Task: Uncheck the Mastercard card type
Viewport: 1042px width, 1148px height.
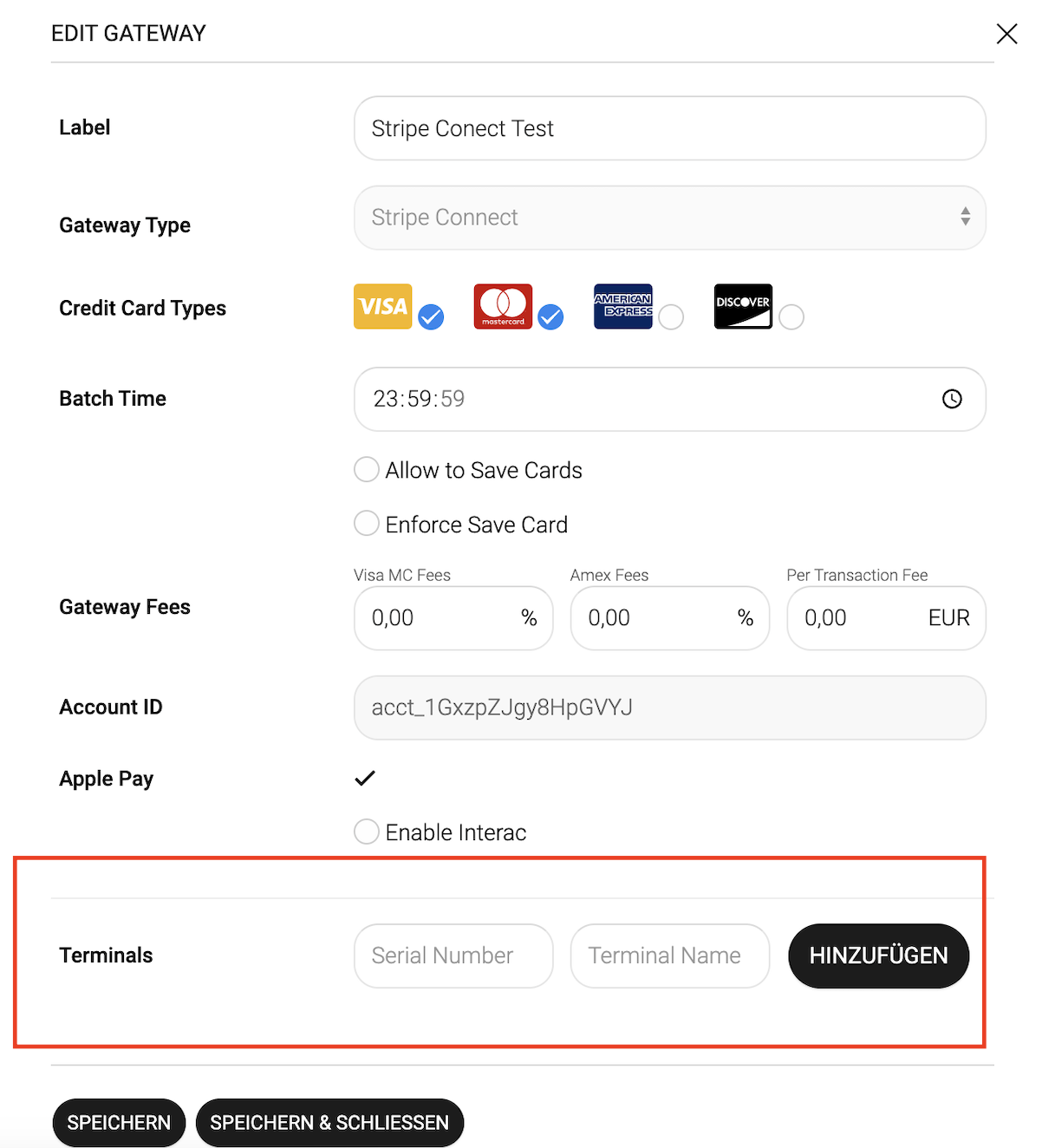Action: point(550,317)
